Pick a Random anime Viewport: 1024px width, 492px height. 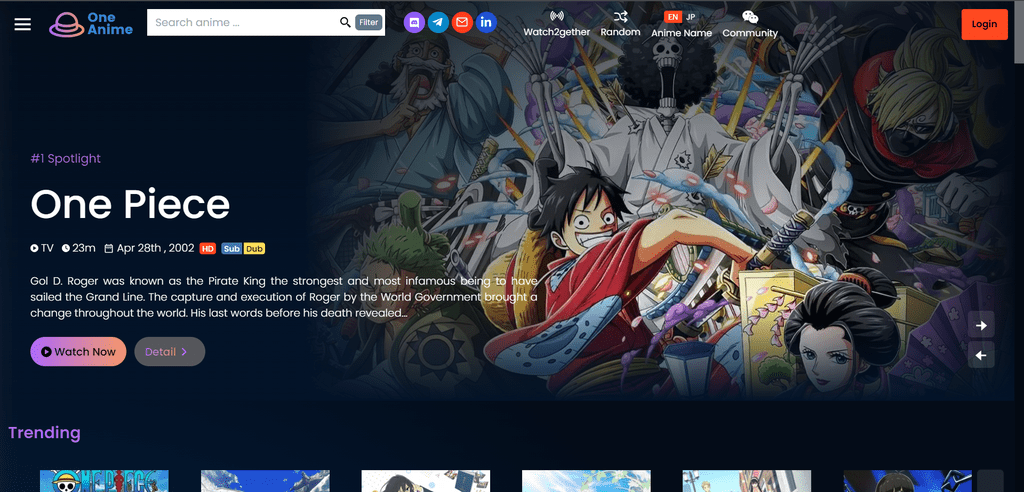620,24
